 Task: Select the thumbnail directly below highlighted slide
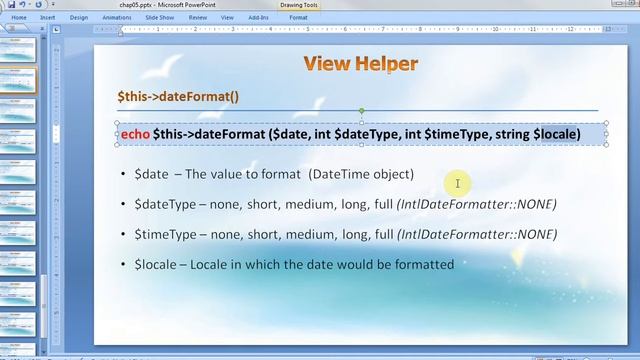click(x=17, y=111)
